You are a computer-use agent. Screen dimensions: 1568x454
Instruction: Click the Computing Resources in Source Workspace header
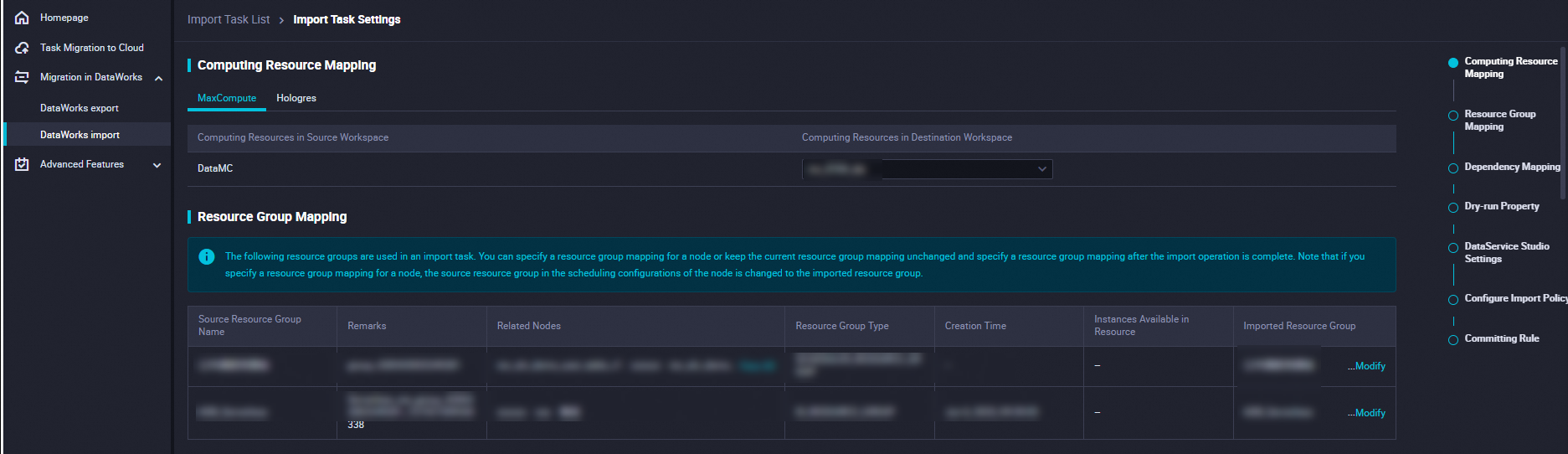pos(293,137)
